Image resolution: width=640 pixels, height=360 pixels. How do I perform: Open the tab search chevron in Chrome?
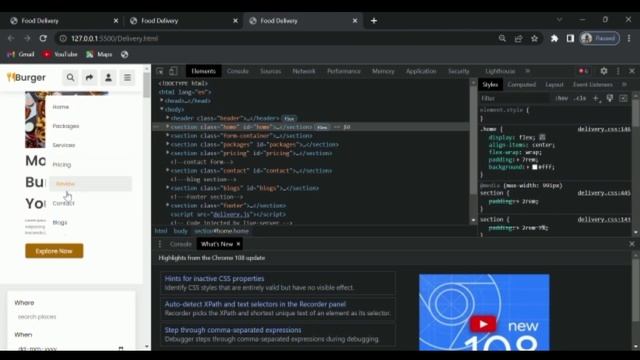click(560, 20)
